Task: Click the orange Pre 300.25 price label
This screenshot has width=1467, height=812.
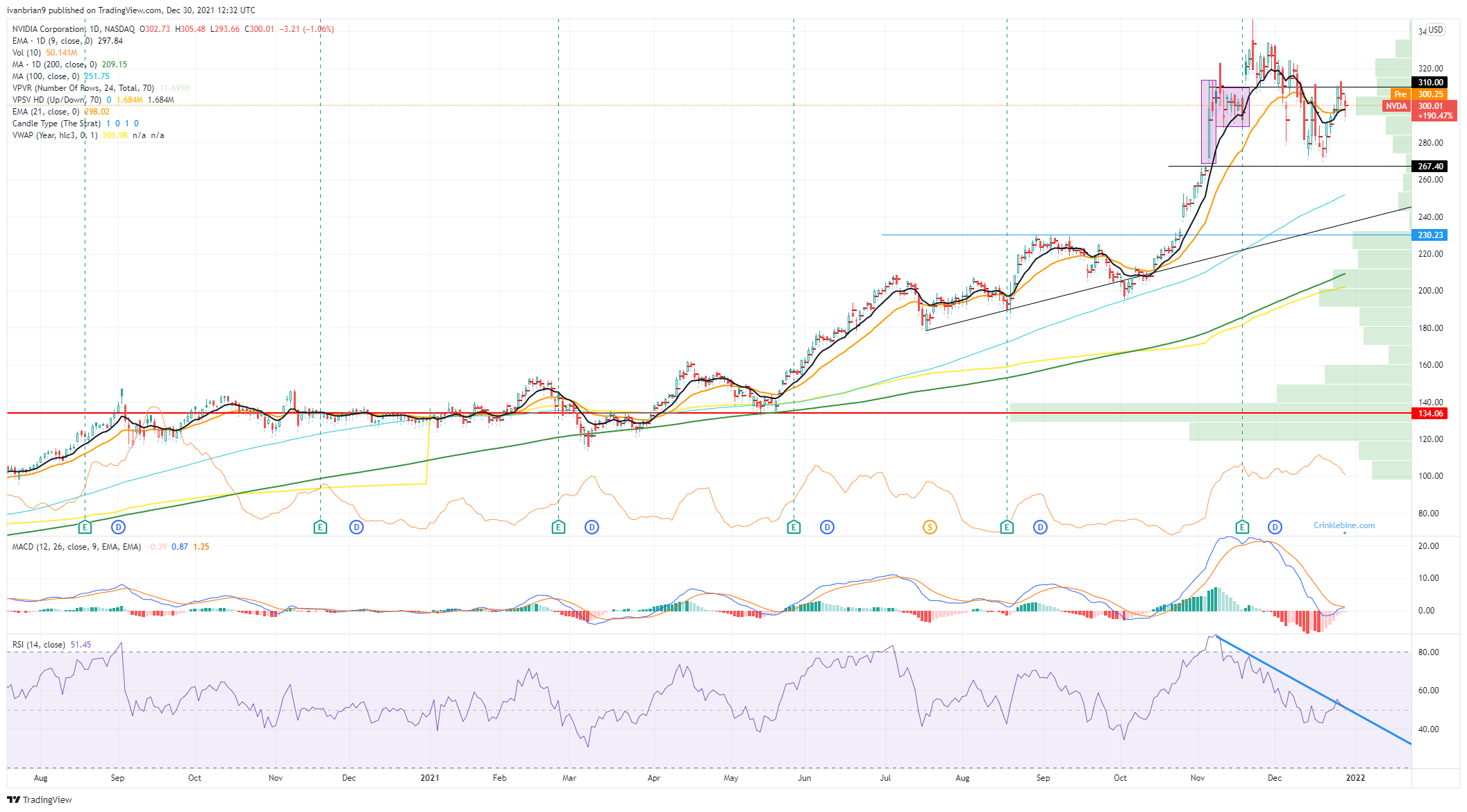Action: click(1419, 94)
